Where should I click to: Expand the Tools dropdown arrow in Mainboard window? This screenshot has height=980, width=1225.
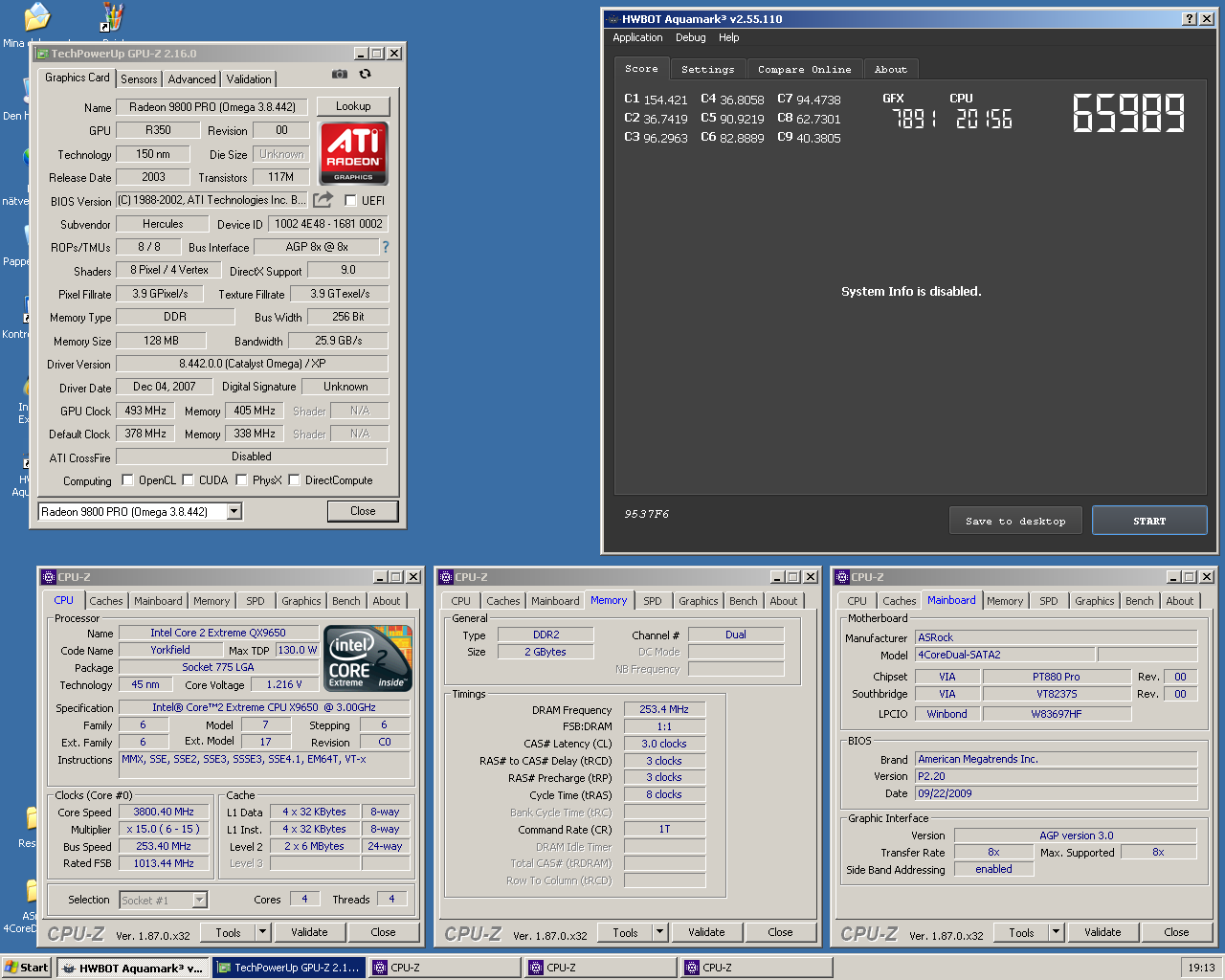point(1056,932)
